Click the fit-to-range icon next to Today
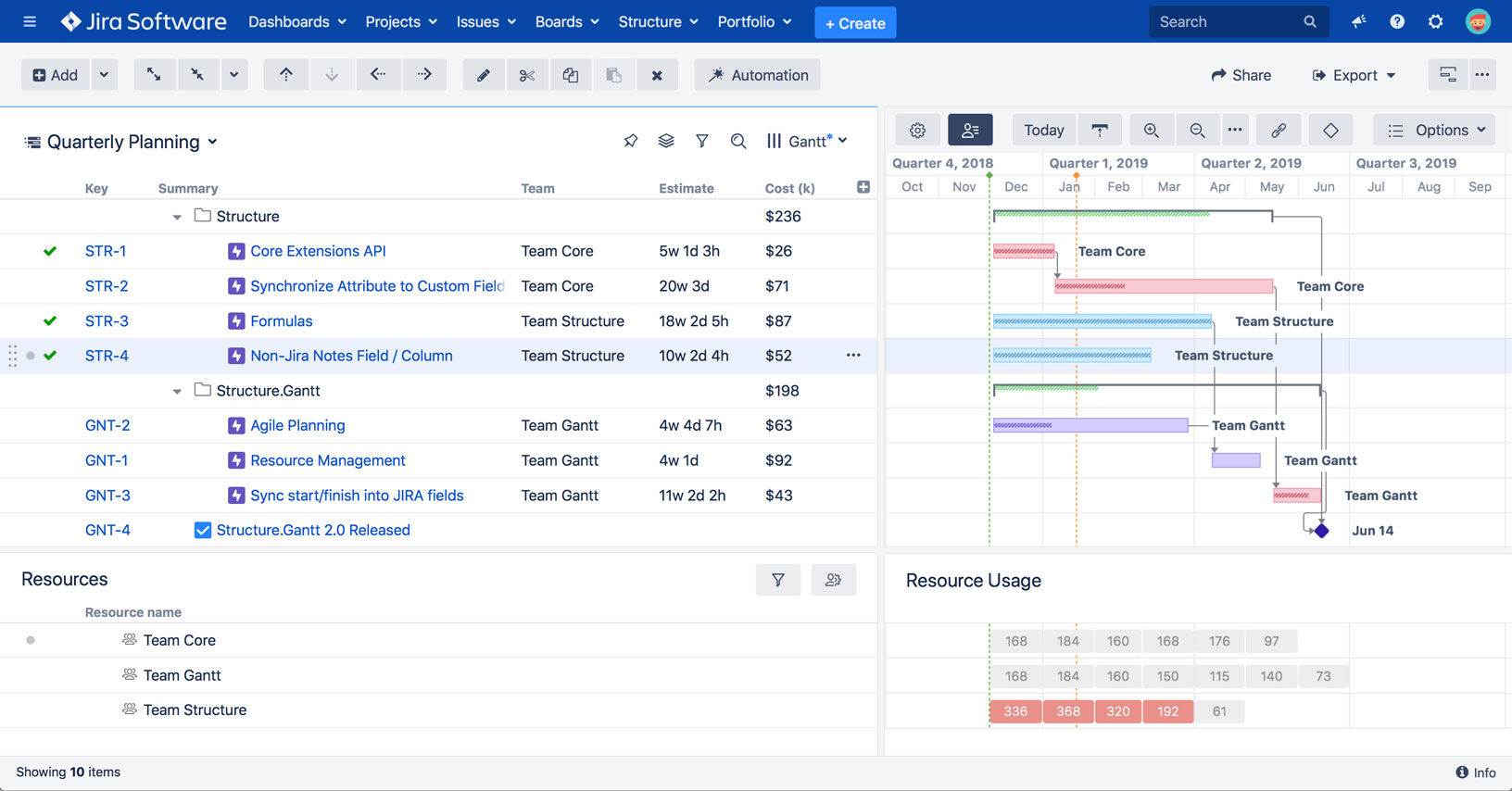The image size is (1512, 791). click(1100, 131)
